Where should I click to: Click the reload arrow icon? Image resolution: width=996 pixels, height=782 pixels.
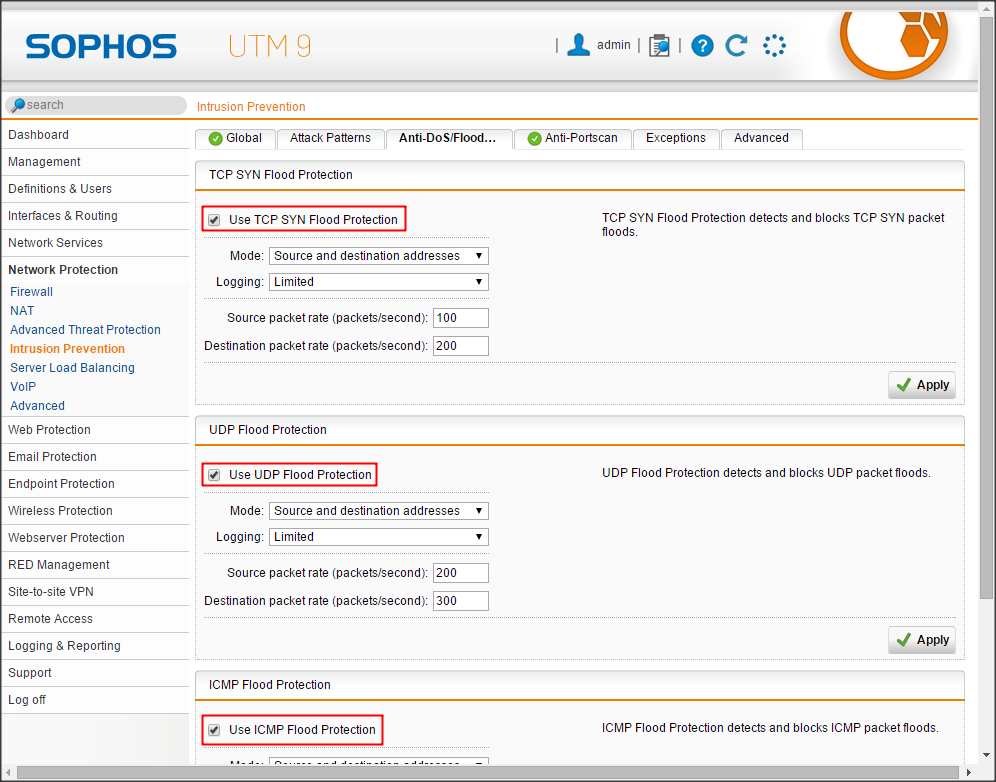pyautogui.click(x=737, y=45)
